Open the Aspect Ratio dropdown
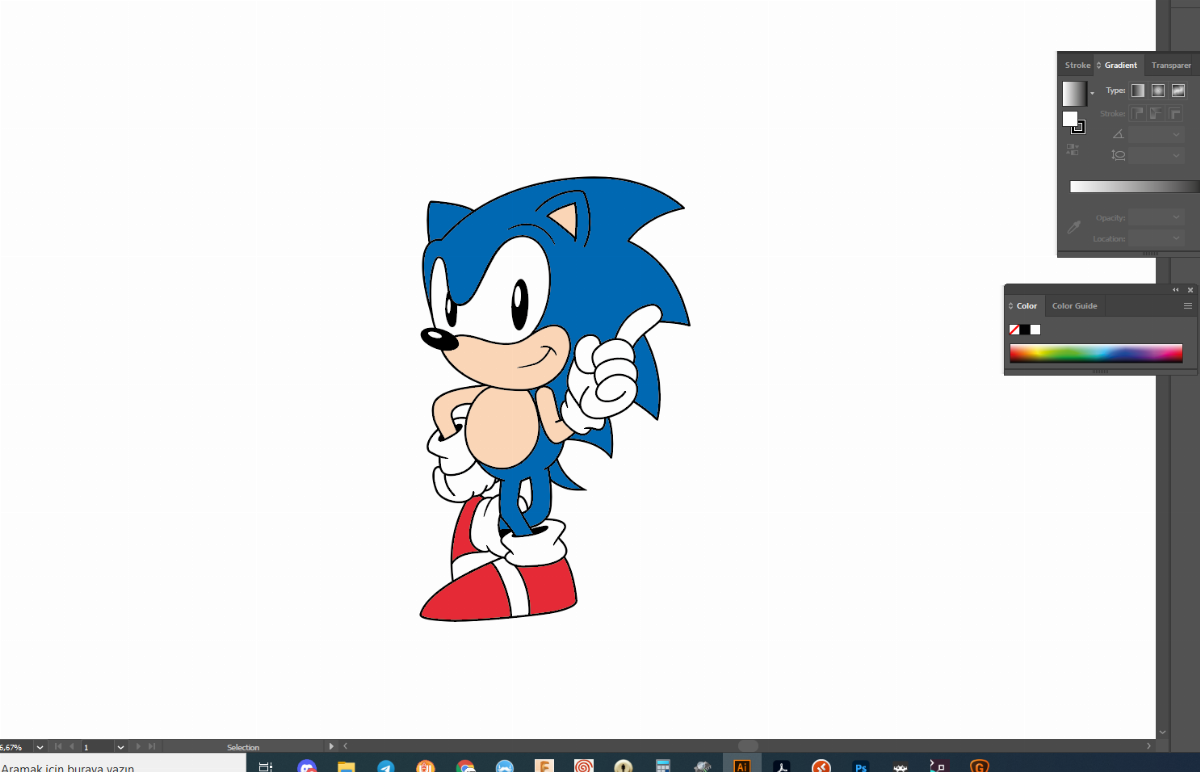This screenshot has width=1200, height=772. [x=1176, y=155]
